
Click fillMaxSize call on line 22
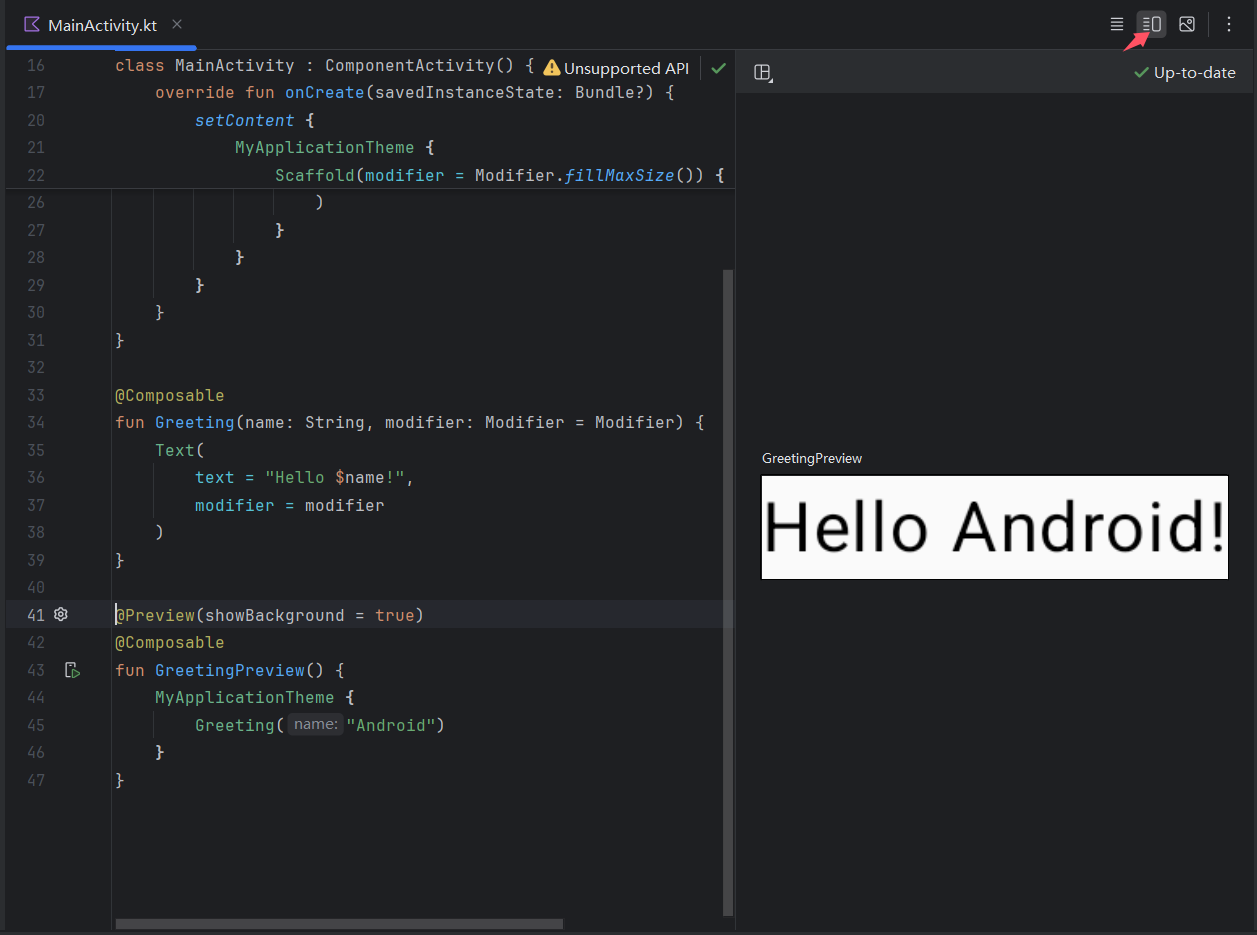tap(620, 175)
